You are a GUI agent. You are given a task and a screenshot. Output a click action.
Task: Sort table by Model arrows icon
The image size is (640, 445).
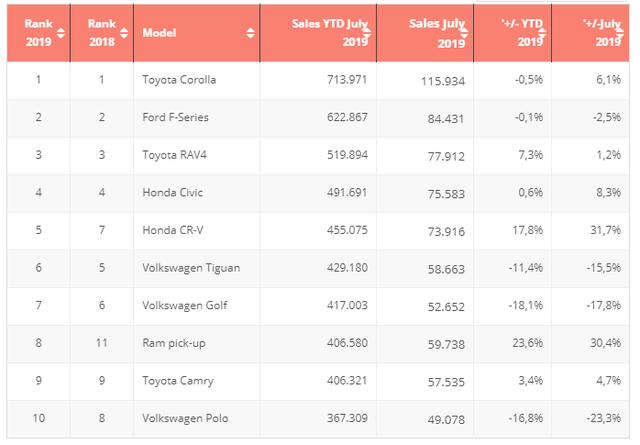pos(251,33)
